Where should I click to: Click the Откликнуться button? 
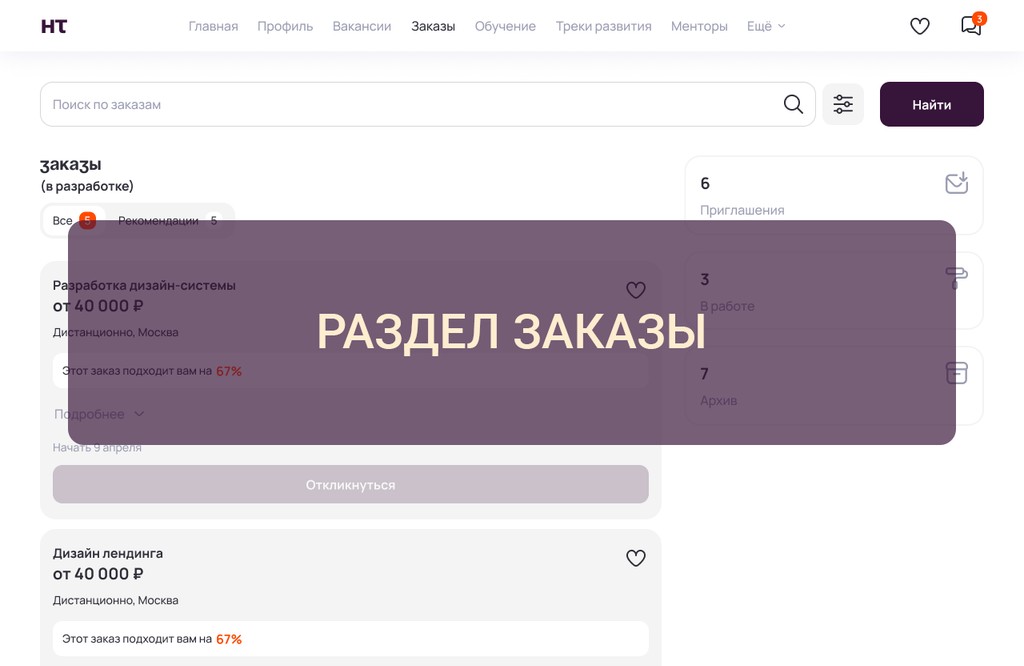click(351, 484)
